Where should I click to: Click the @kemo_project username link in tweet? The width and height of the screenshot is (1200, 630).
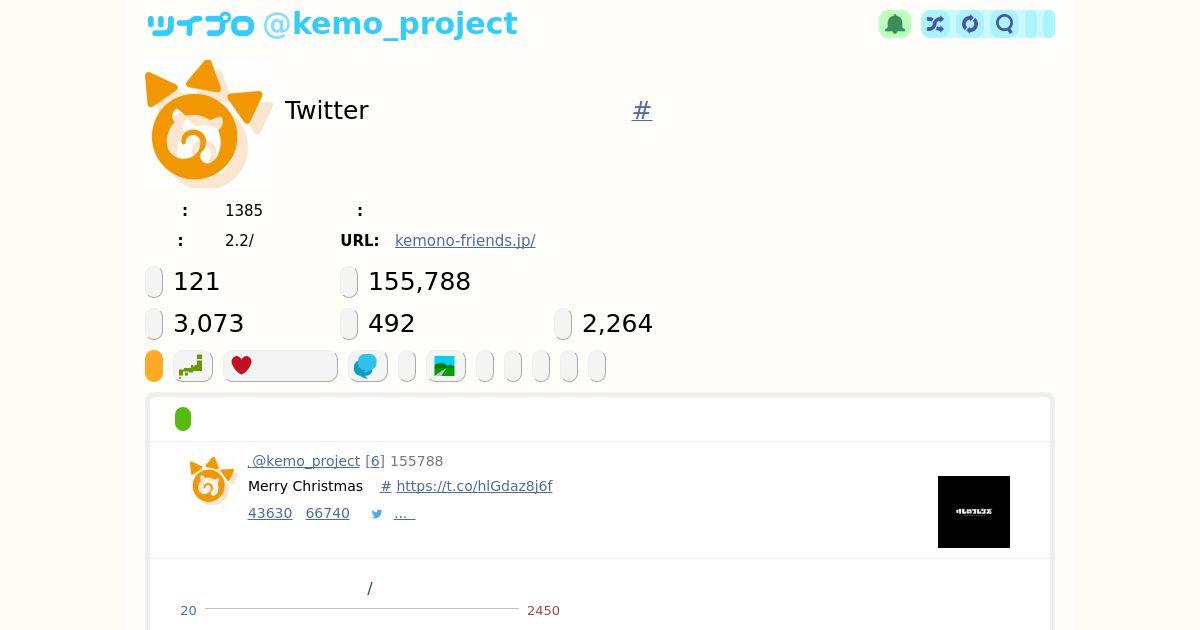(x=304, y=461)
